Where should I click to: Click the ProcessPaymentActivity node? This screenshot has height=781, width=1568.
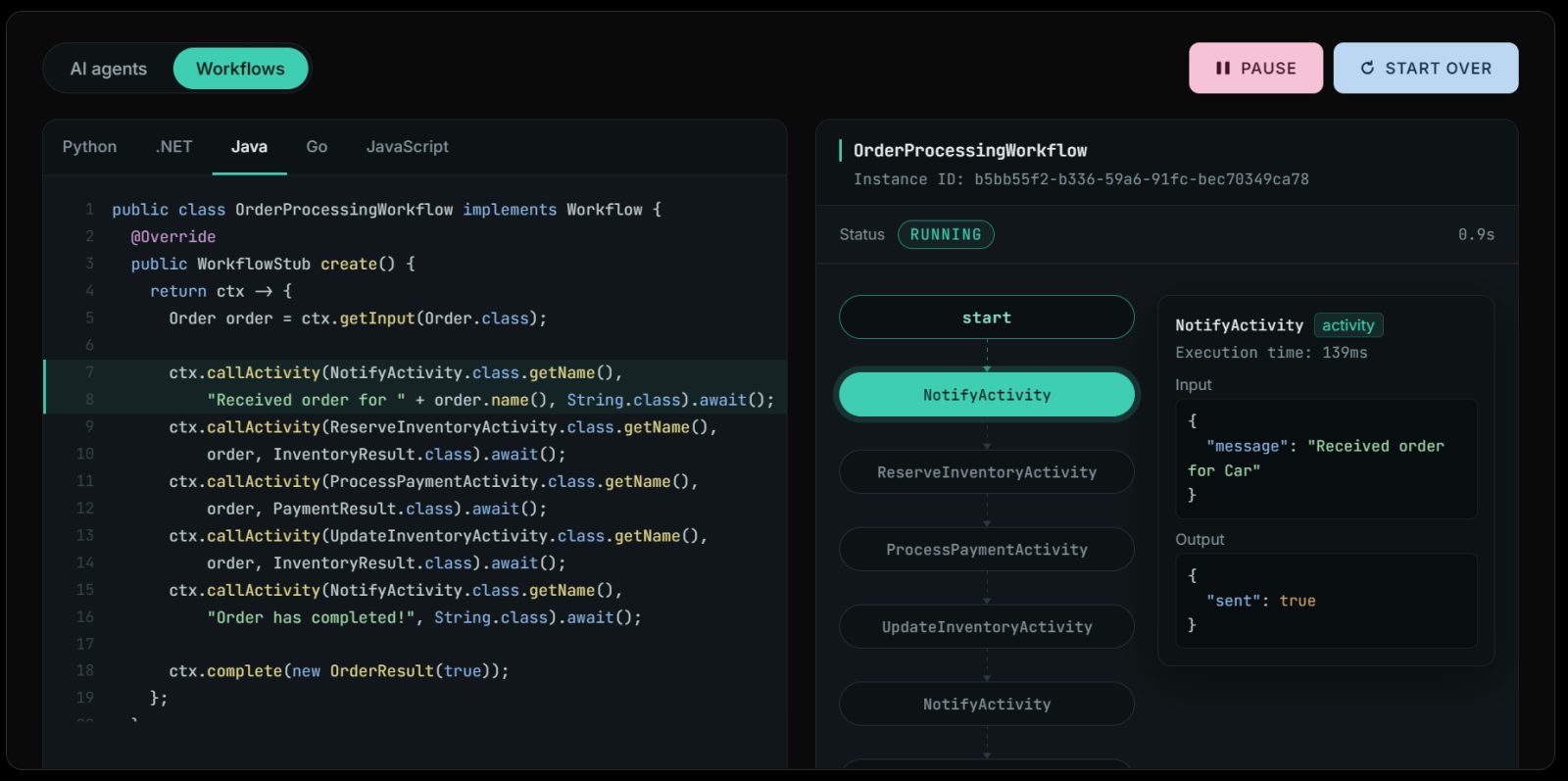click(987, 550)
